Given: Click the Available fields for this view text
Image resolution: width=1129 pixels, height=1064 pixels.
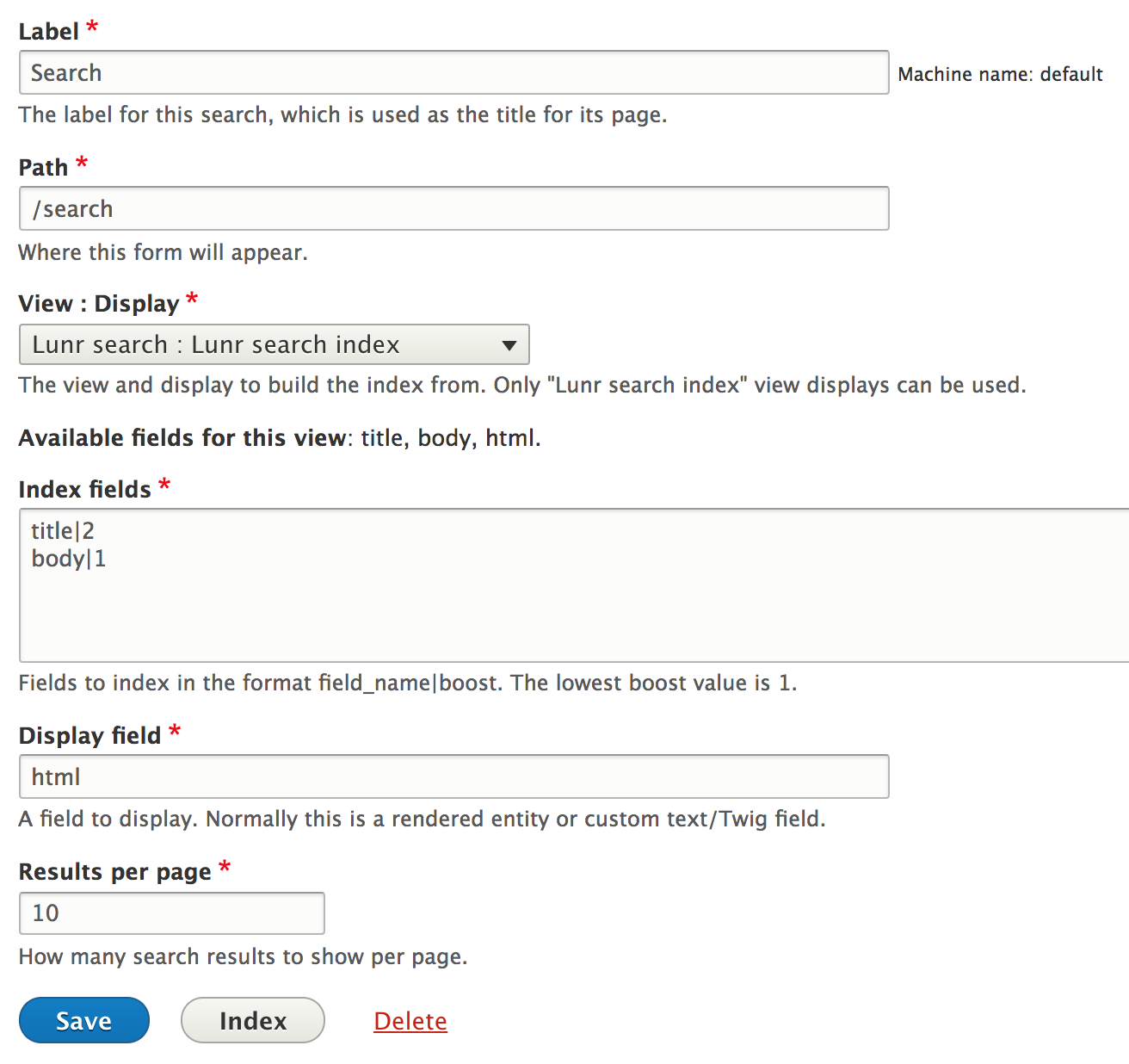Looking at the screenshot, I should coord(182,438).
